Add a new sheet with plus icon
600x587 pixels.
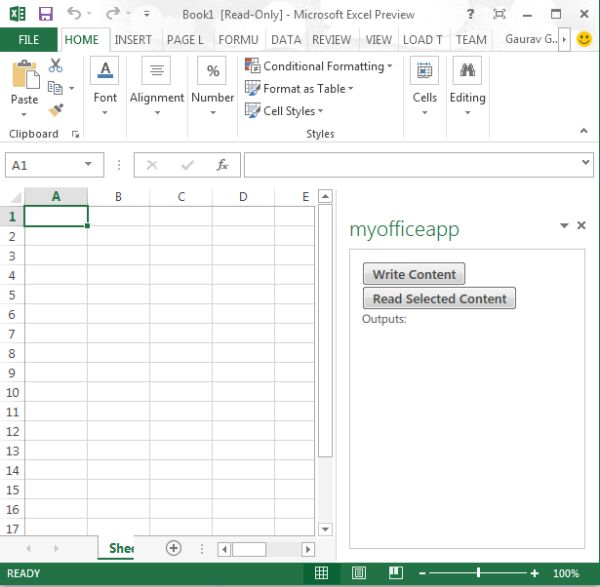pyautogui.click(x=173, y=548)
